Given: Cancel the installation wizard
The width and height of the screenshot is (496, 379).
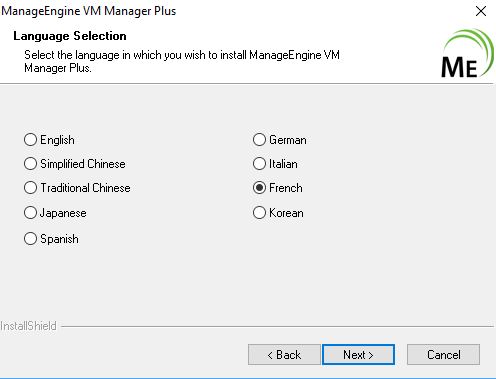Looking at the screenshot, I should coord(444,355).
